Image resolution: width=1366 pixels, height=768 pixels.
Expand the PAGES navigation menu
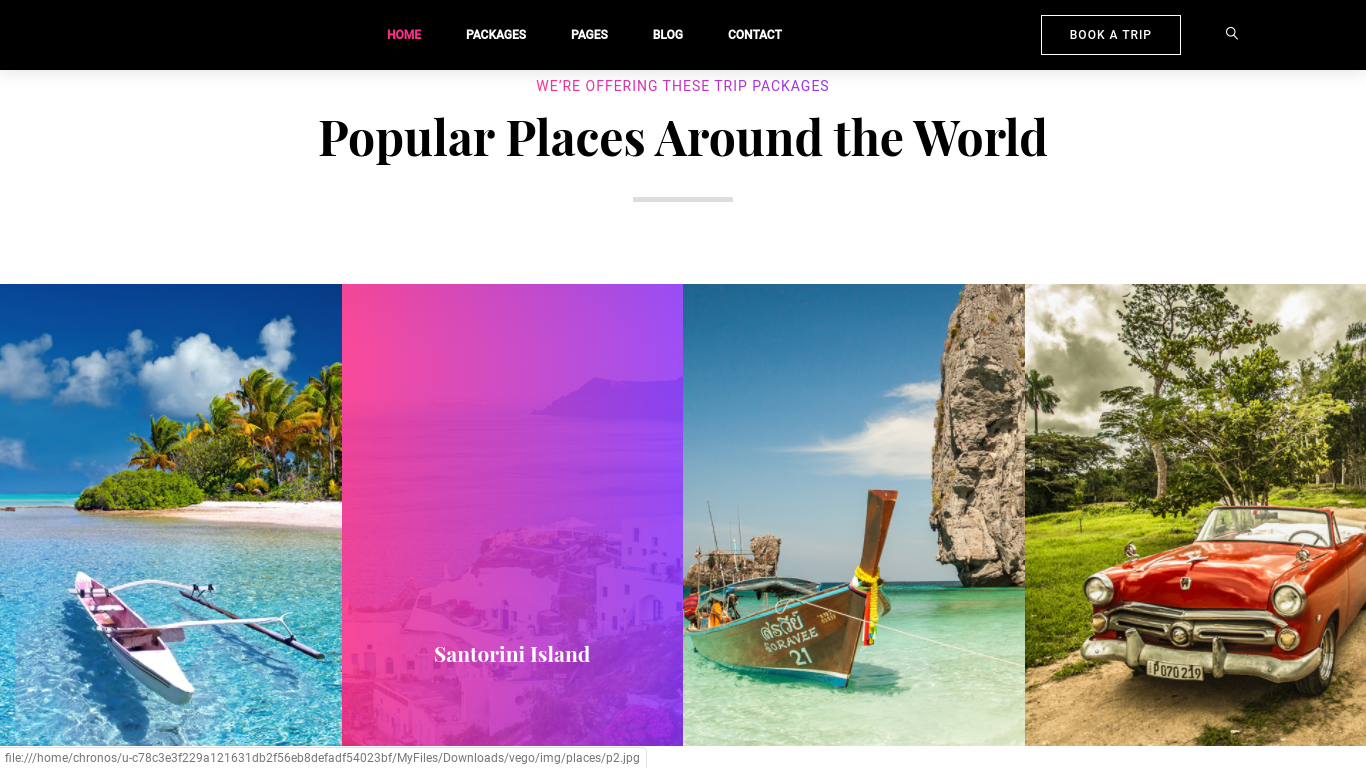tap(589, 35)
